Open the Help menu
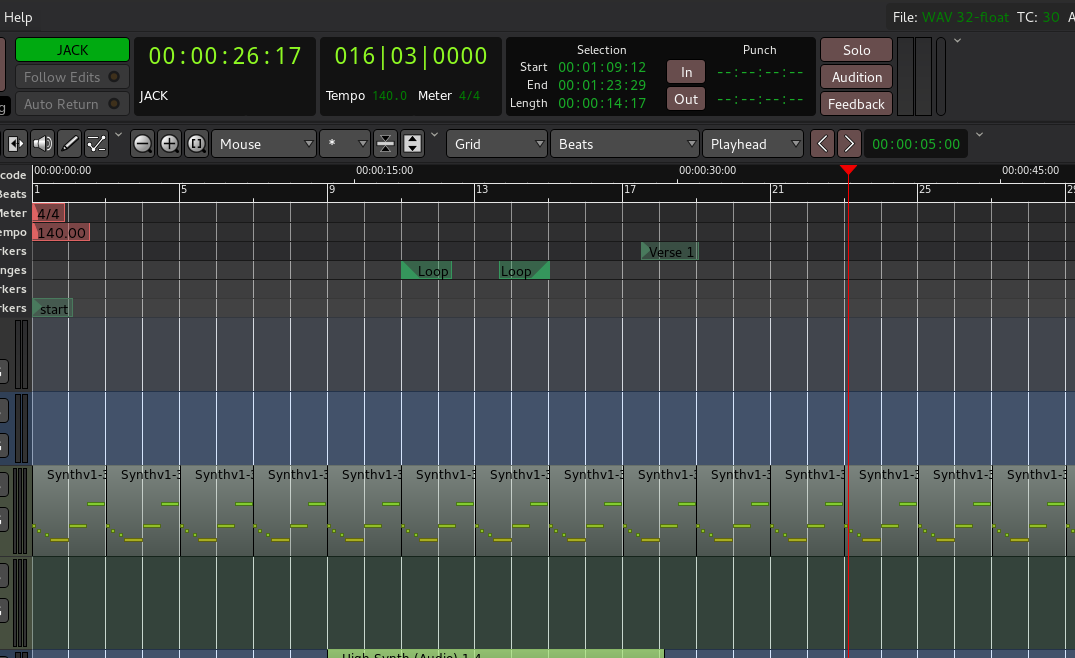Screen dimensions: 1075x658 pos(18,17)
